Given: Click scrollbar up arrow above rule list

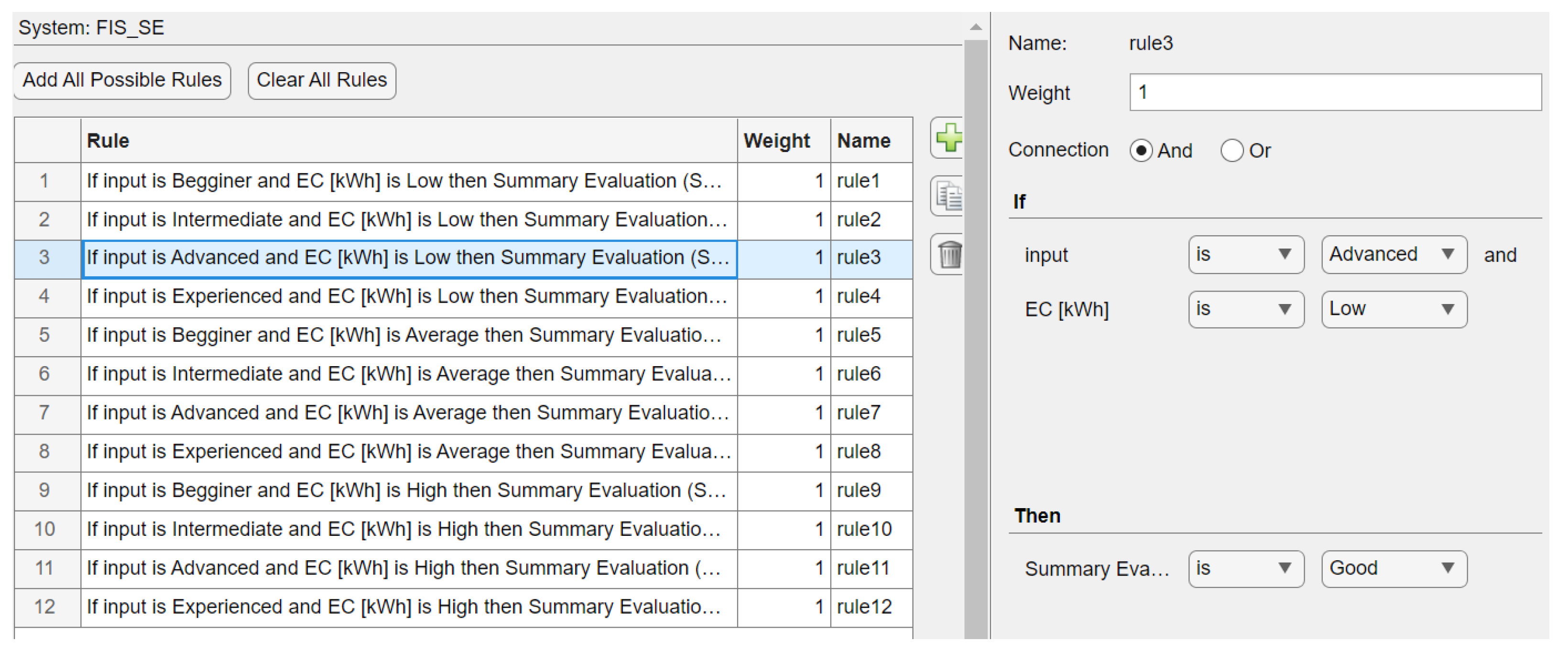Looking at the screenshot, I should [x=976, y=27].
